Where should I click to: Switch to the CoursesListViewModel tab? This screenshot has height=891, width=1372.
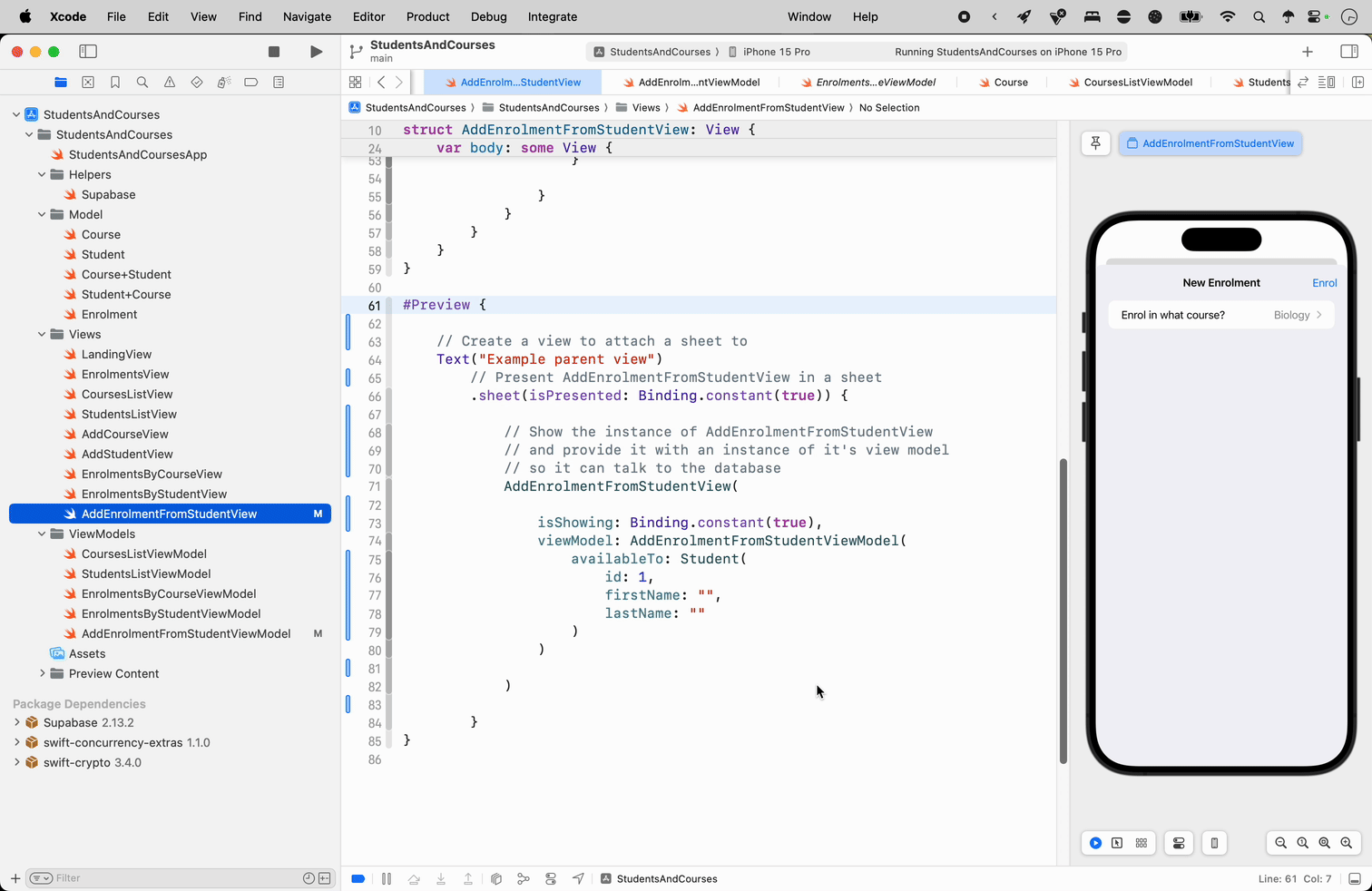pos(1137,83)
